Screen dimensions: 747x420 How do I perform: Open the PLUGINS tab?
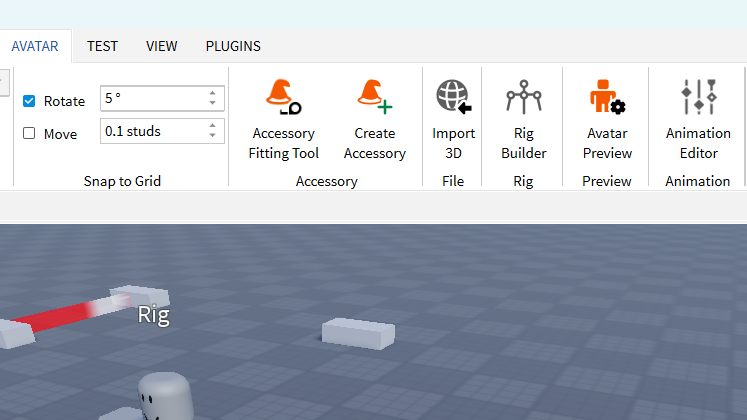point(233,46)
